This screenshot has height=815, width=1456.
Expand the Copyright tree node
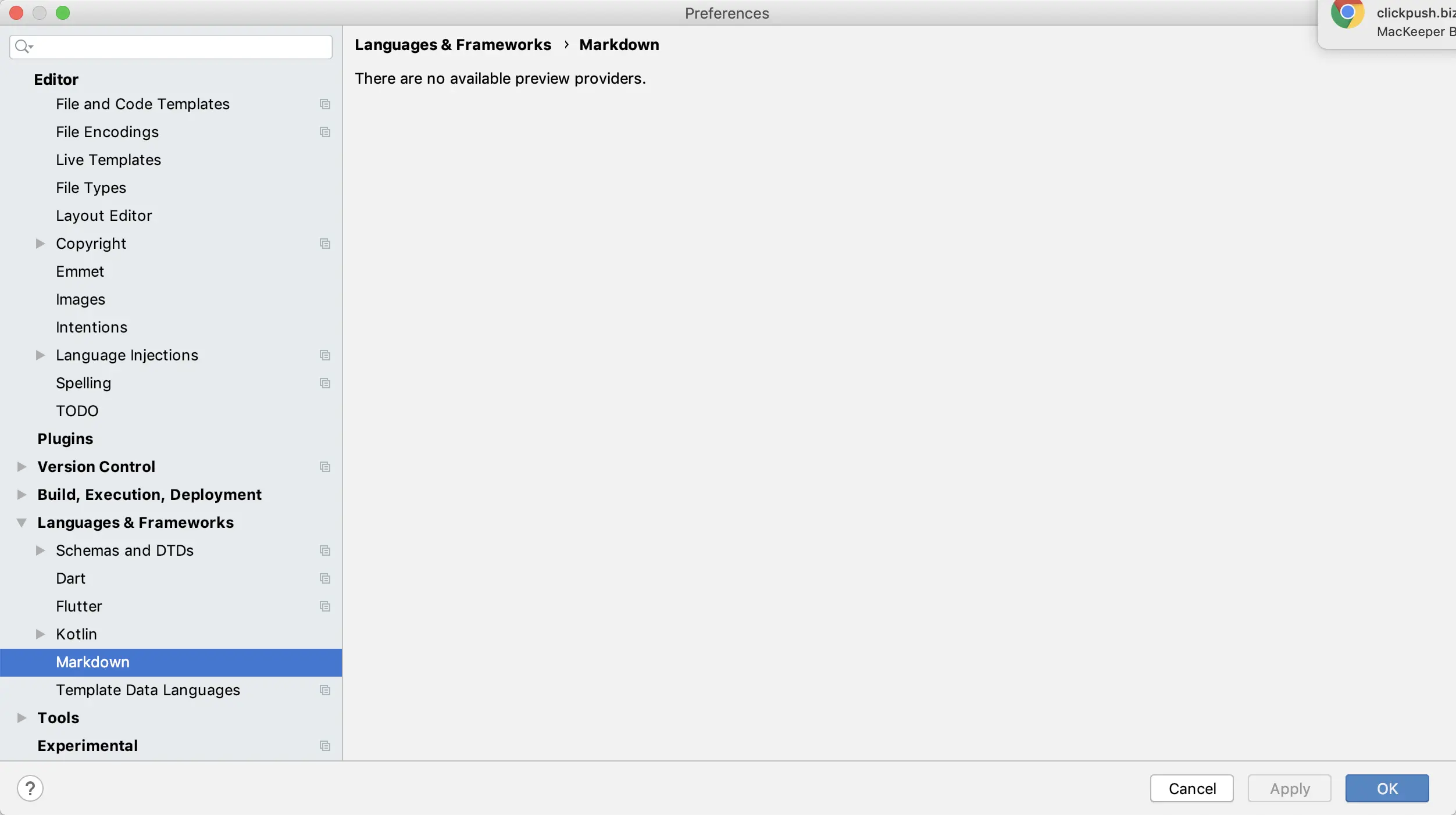coord(40,244)
